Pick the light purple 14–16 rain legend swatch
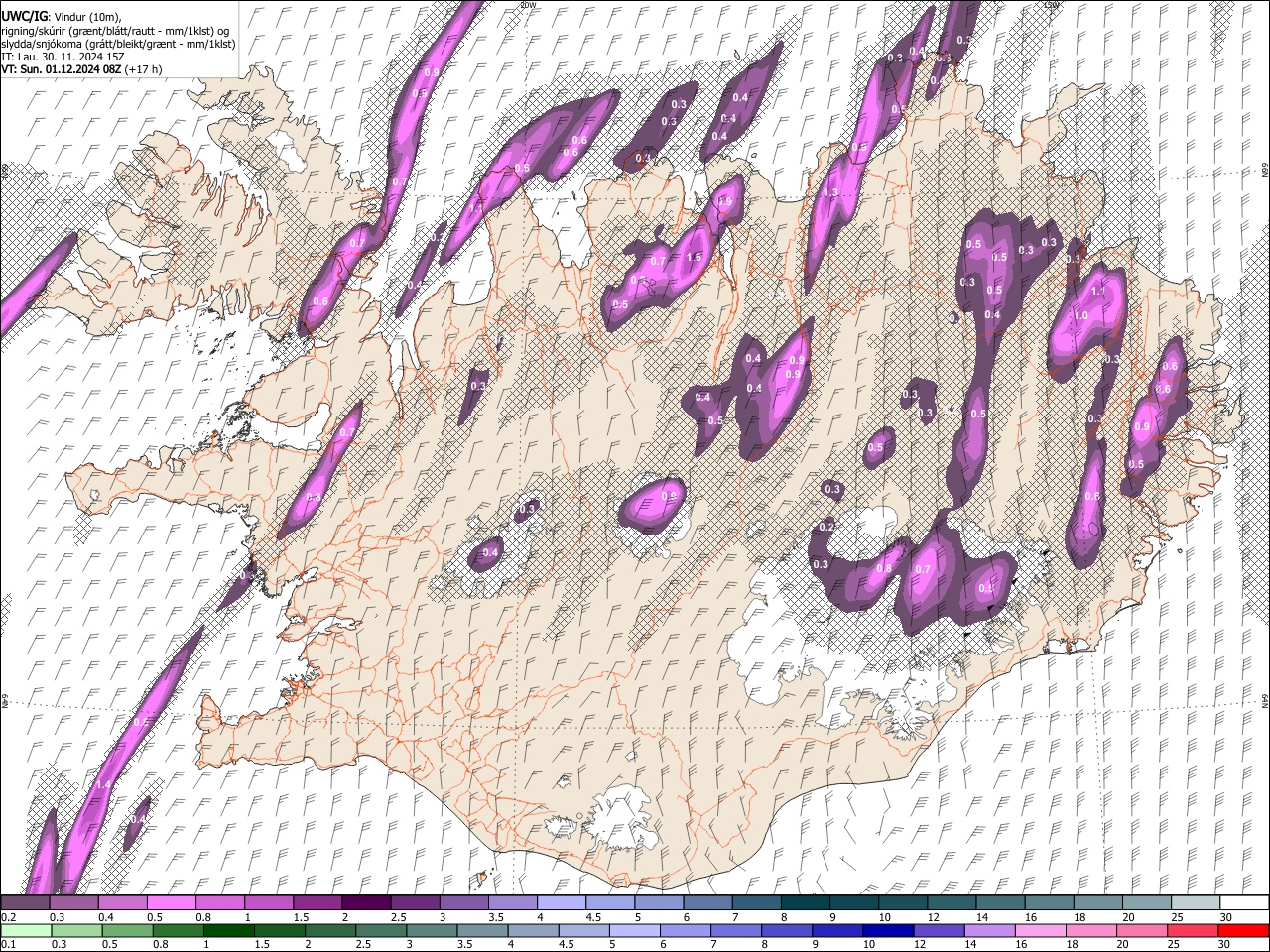This screenshot has height=952, width=1270. pyautogui.click(x=991, y=930)
